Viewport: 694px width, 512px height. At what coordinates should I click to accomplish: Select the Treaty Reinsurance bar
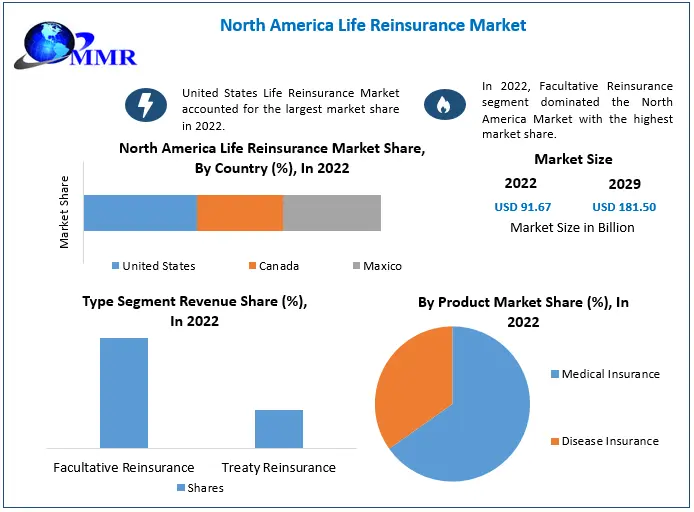click(278, 428)
